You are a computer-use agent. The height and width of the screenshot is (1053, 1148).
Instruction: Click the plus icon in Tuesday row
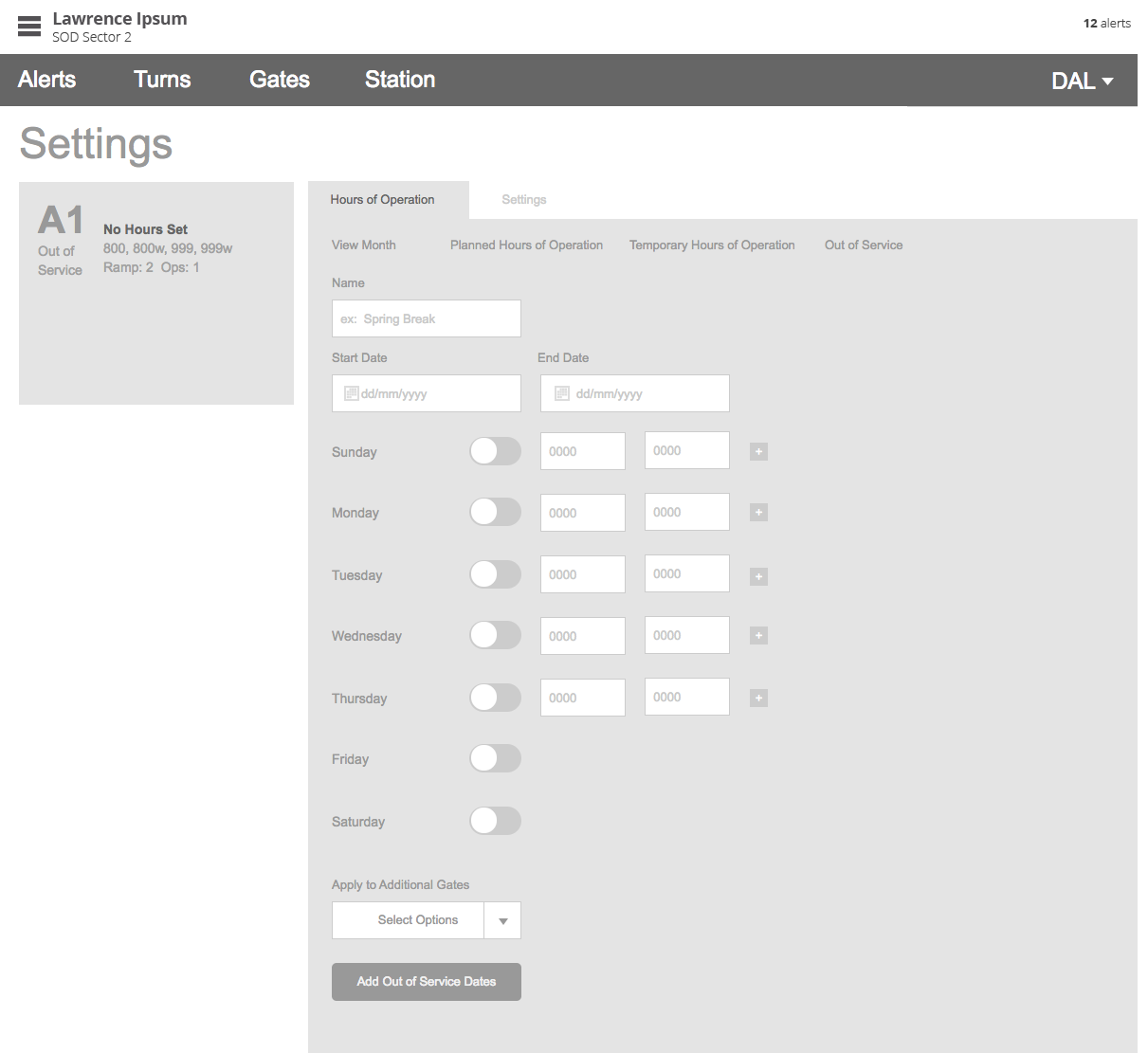758,576
